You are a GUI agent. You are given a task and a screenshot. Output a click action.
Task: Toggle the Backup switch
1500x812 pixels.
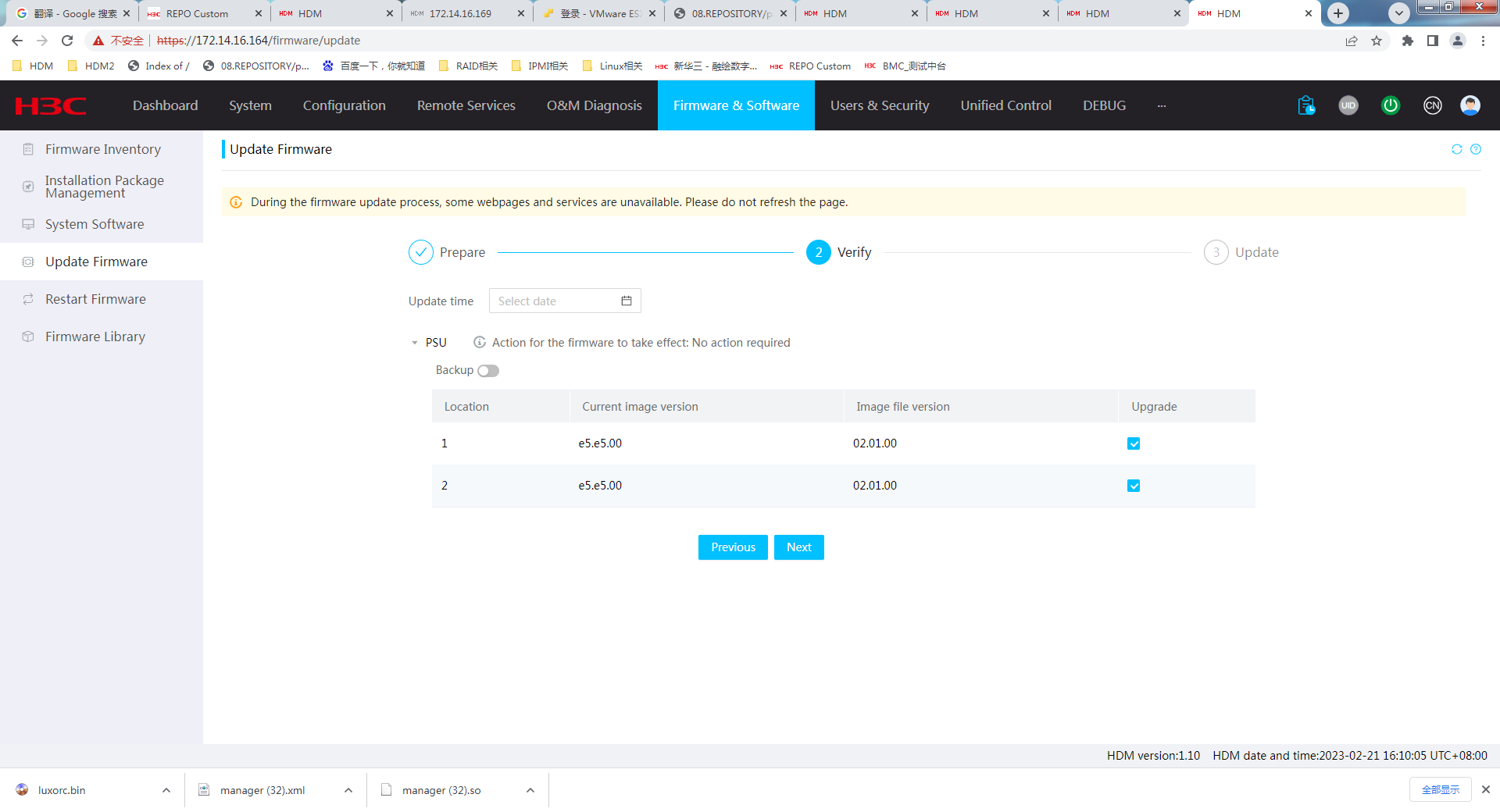pyautogui.click(x=488, y=371)
